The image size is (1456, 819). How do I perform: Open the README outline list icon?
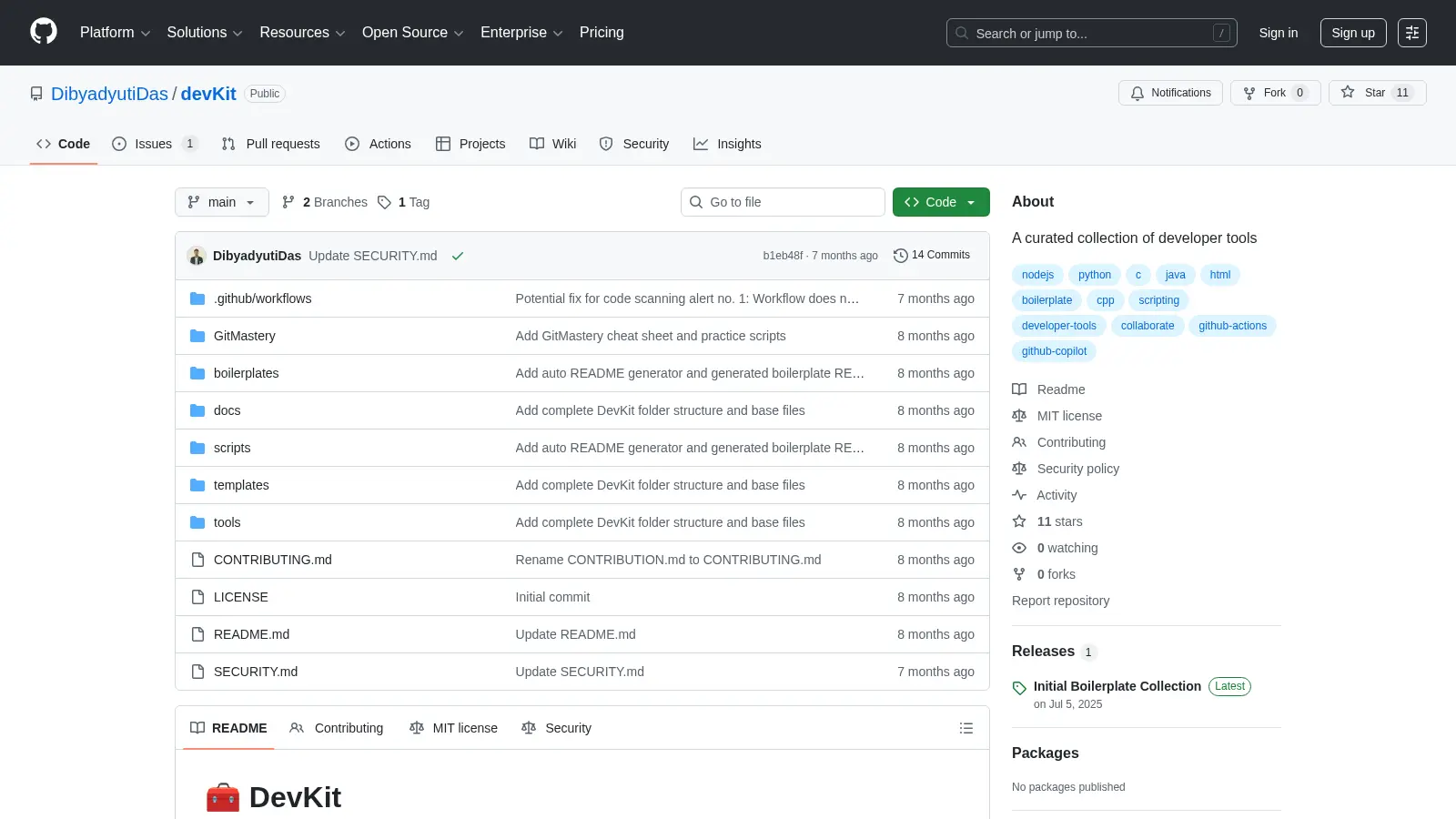[x=966, y=728]
